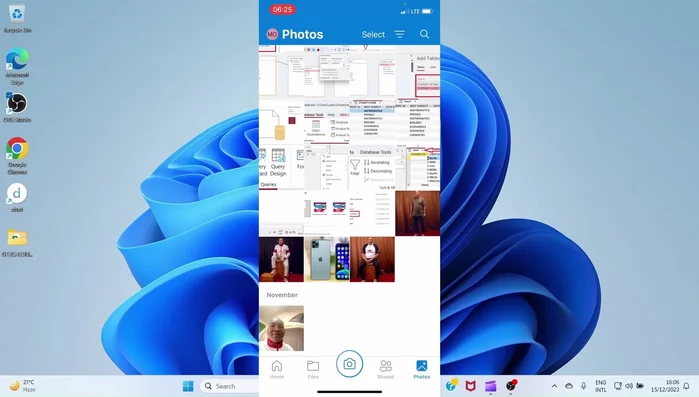Open the Object Dependencies screenshot thumbnail

coord(327,121)
